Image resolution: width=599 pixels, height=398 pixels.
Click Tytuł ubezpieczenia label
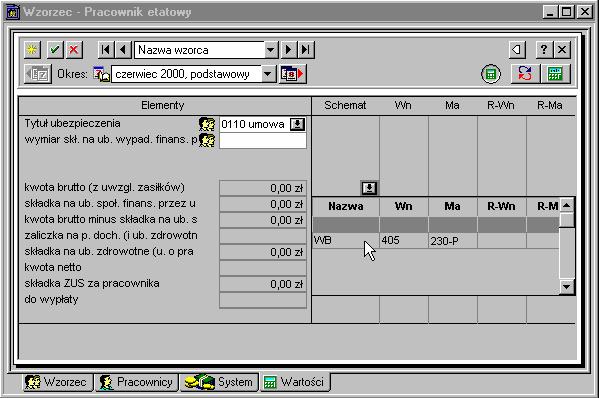coord(73,124)
